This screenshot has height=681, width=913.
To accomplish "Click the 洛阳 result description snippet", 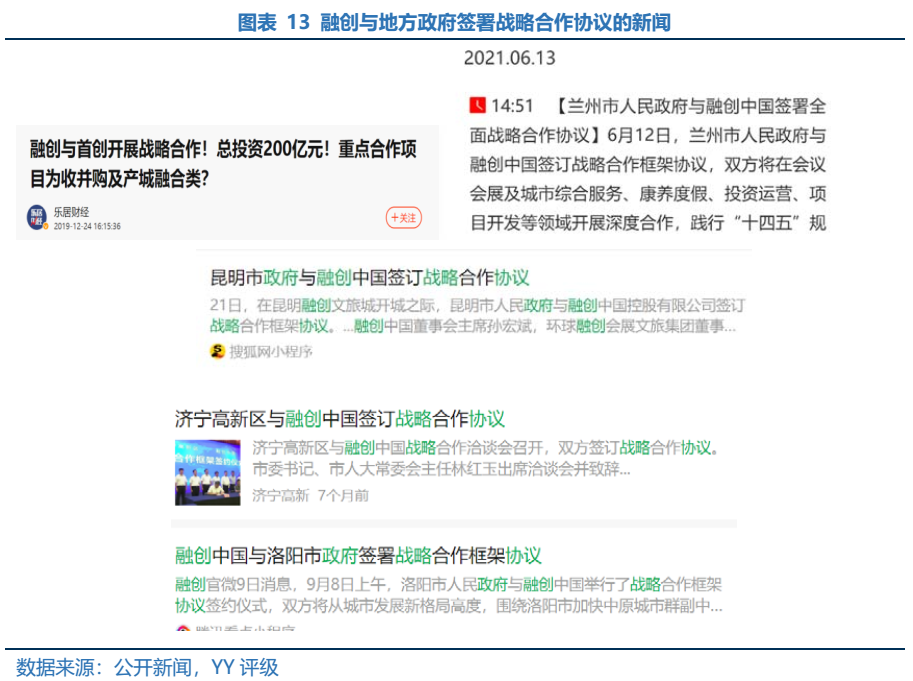I will (448, 595).
